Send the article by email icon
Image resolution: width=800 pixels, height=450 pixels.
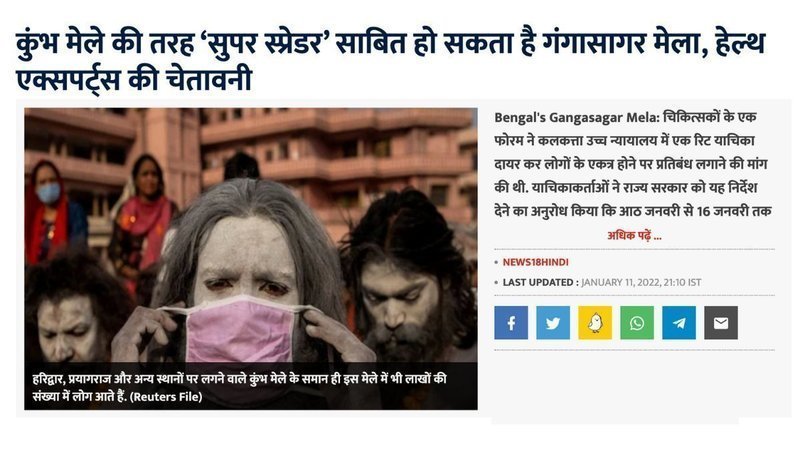721,322
